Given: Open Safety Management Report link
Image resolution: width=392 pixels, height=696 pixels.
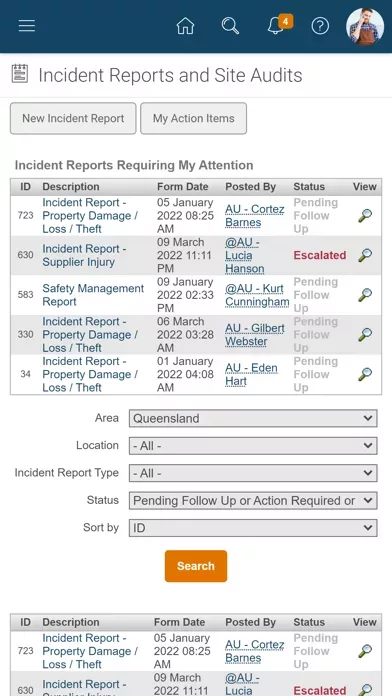Looking at the screenshot, I should coord(93,295).
